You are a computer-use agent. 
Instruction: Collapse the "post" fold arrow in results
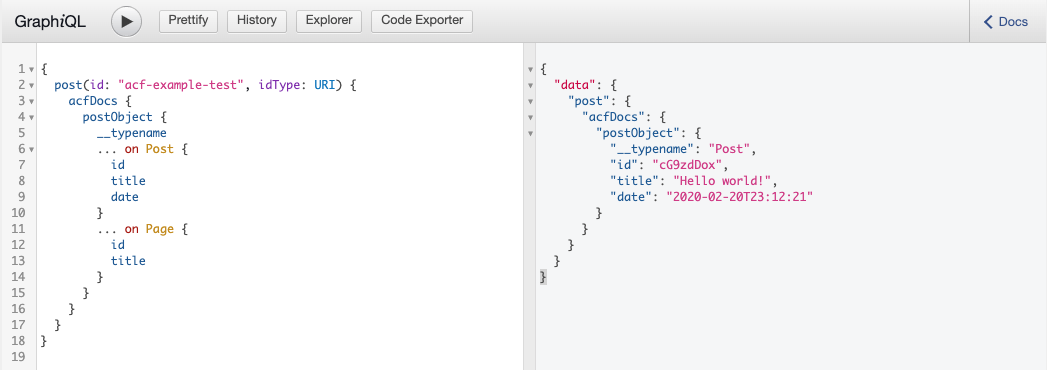pos(530,102)
